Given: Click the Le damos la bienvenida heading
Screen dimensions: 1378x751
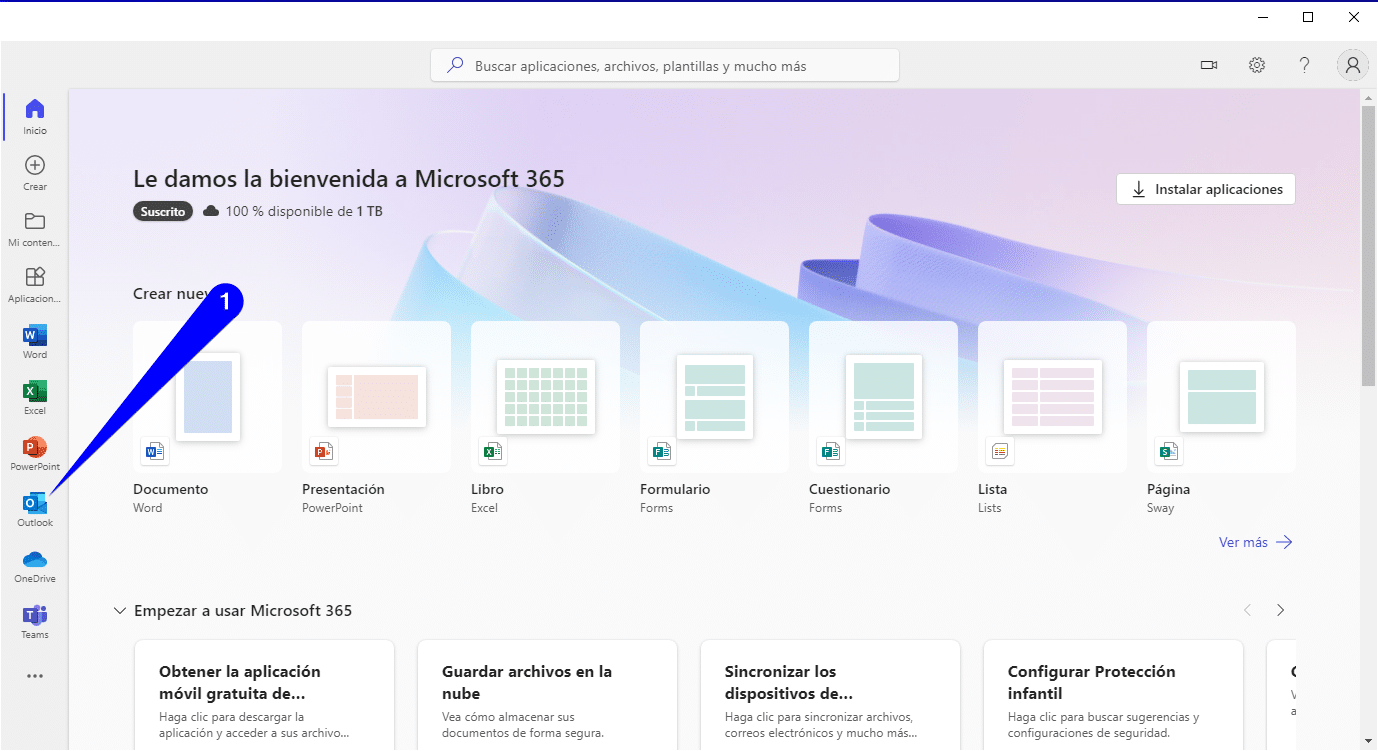Looking at the screenshot, I should [349, 179].
